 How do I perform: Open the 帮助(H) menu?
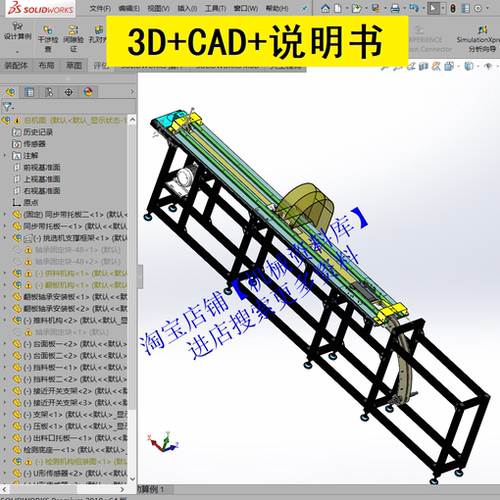point(277,8)
